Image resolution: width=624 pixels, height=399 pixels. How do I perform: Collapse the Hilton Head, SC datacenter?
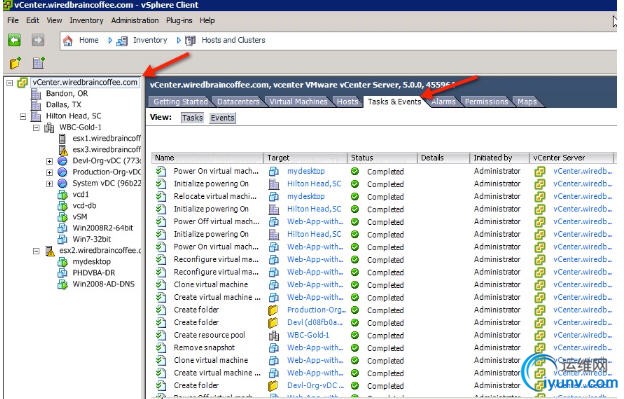click(x=23, y=117)
